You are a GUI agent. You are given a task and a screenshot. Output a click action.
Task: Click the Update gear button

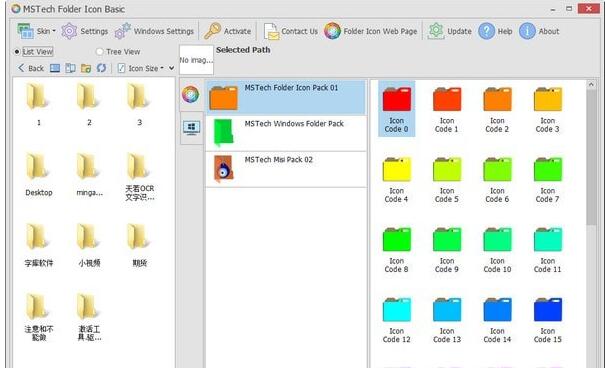pyautogui.click(x=450, y=31)
